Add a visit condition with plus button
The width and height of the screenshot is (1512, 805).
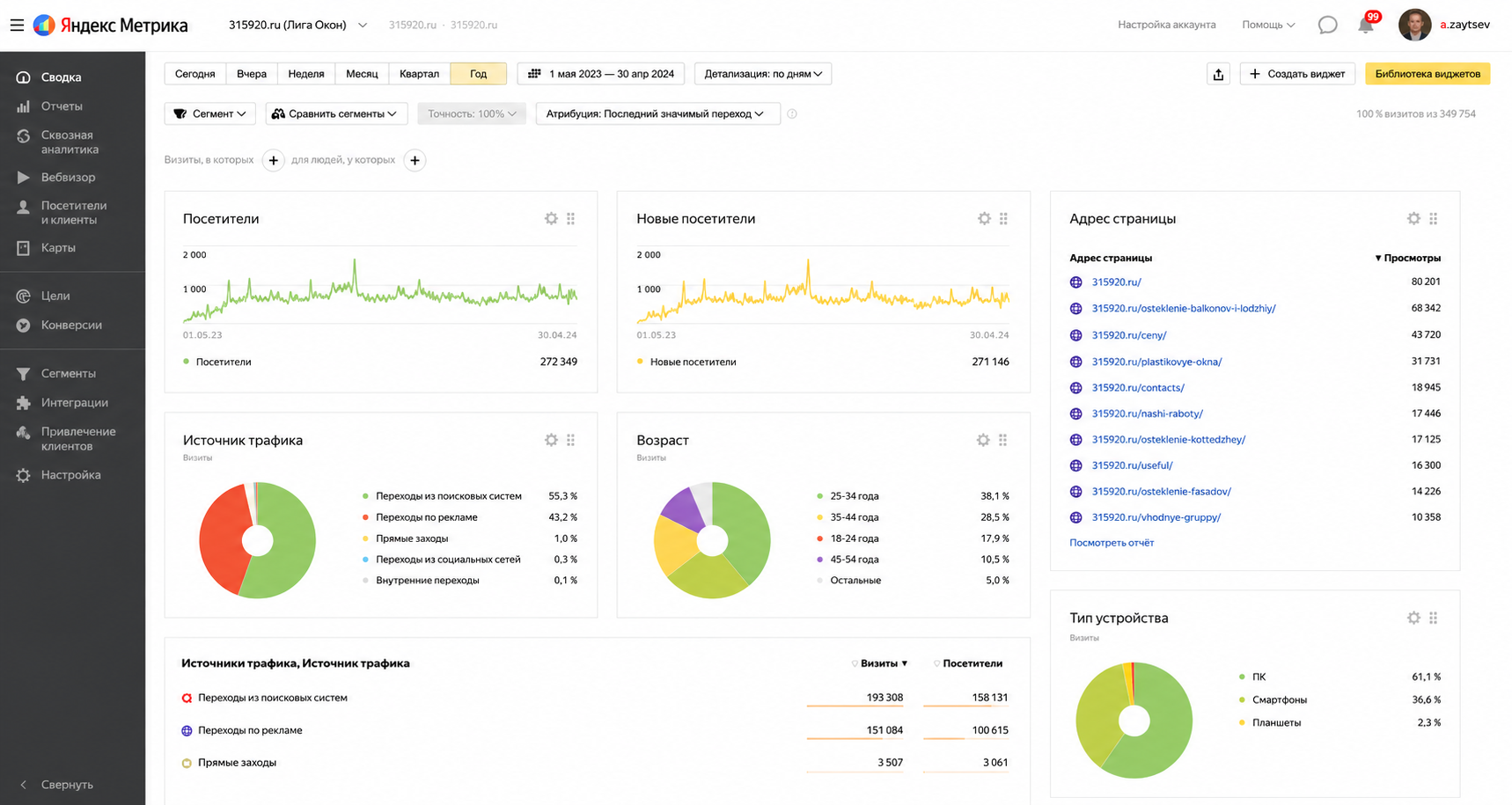pos(274,160)
